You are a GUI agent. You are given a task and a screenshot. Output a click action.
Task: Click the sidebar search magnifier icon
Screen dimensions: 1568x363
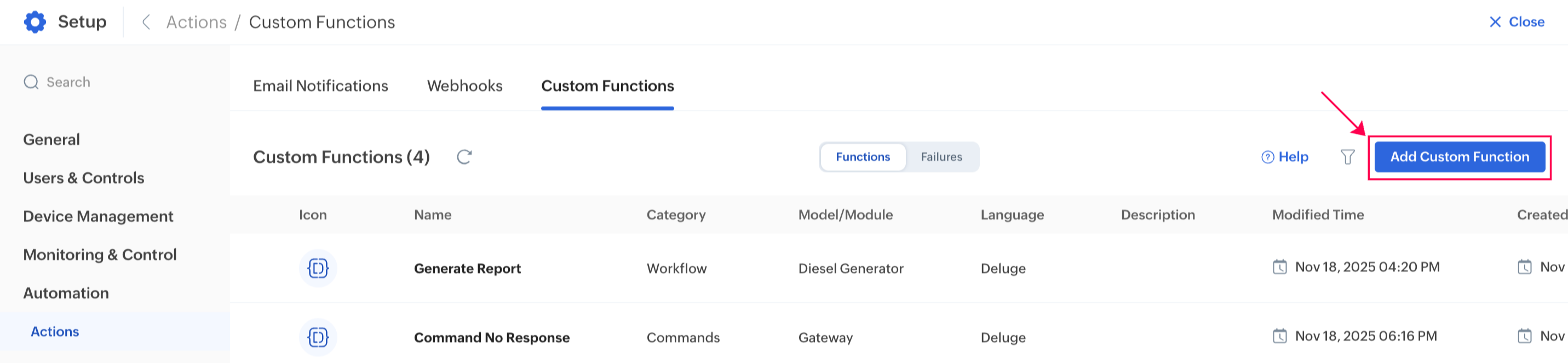pyautogui.click(x=31, y=82)
